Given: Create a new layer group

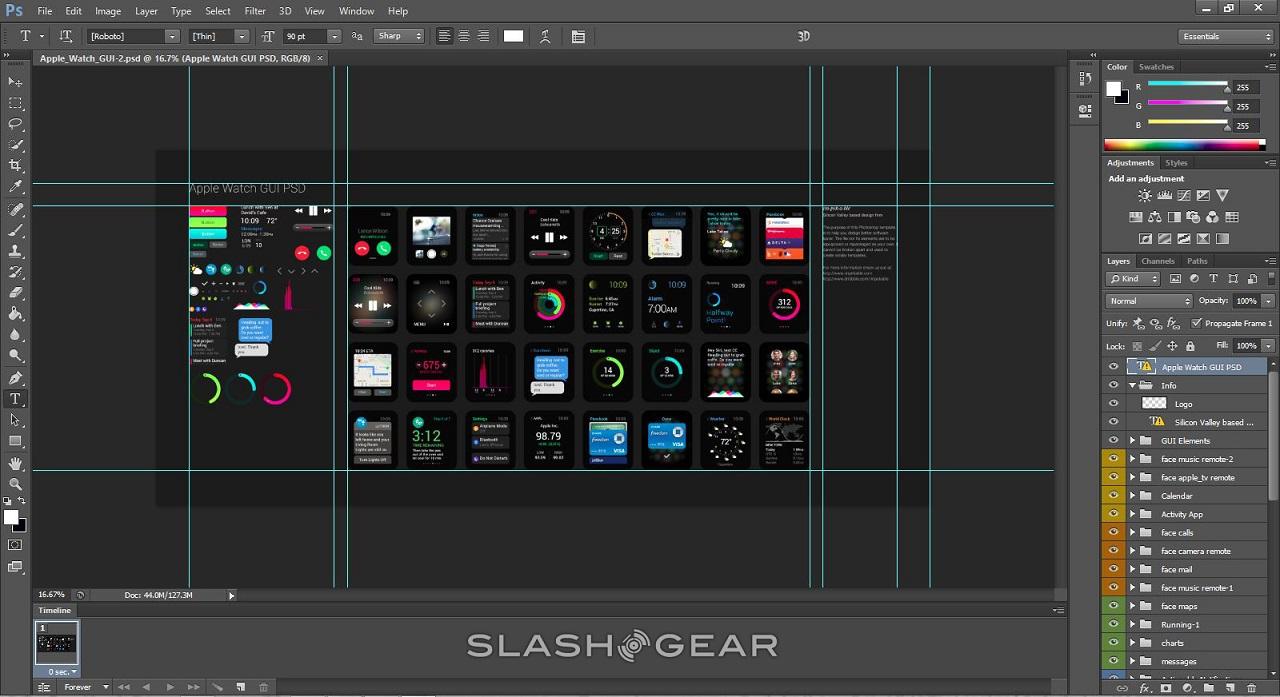Looking at the screenshot, I should click(1209, 688).
